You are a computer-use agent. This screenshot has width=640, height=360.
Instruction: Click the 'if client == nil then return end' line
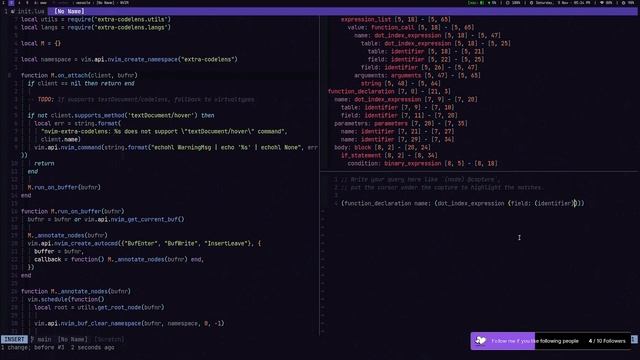[81, 83]
